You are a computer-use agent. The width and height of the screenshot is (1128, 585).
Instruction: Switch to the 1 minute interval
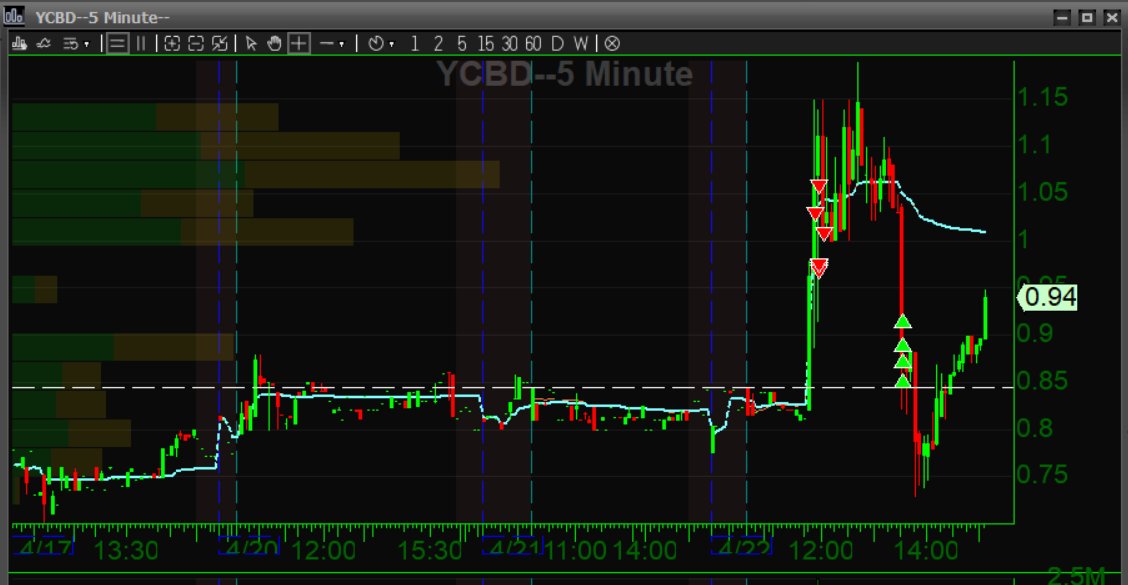click(414, 44)
